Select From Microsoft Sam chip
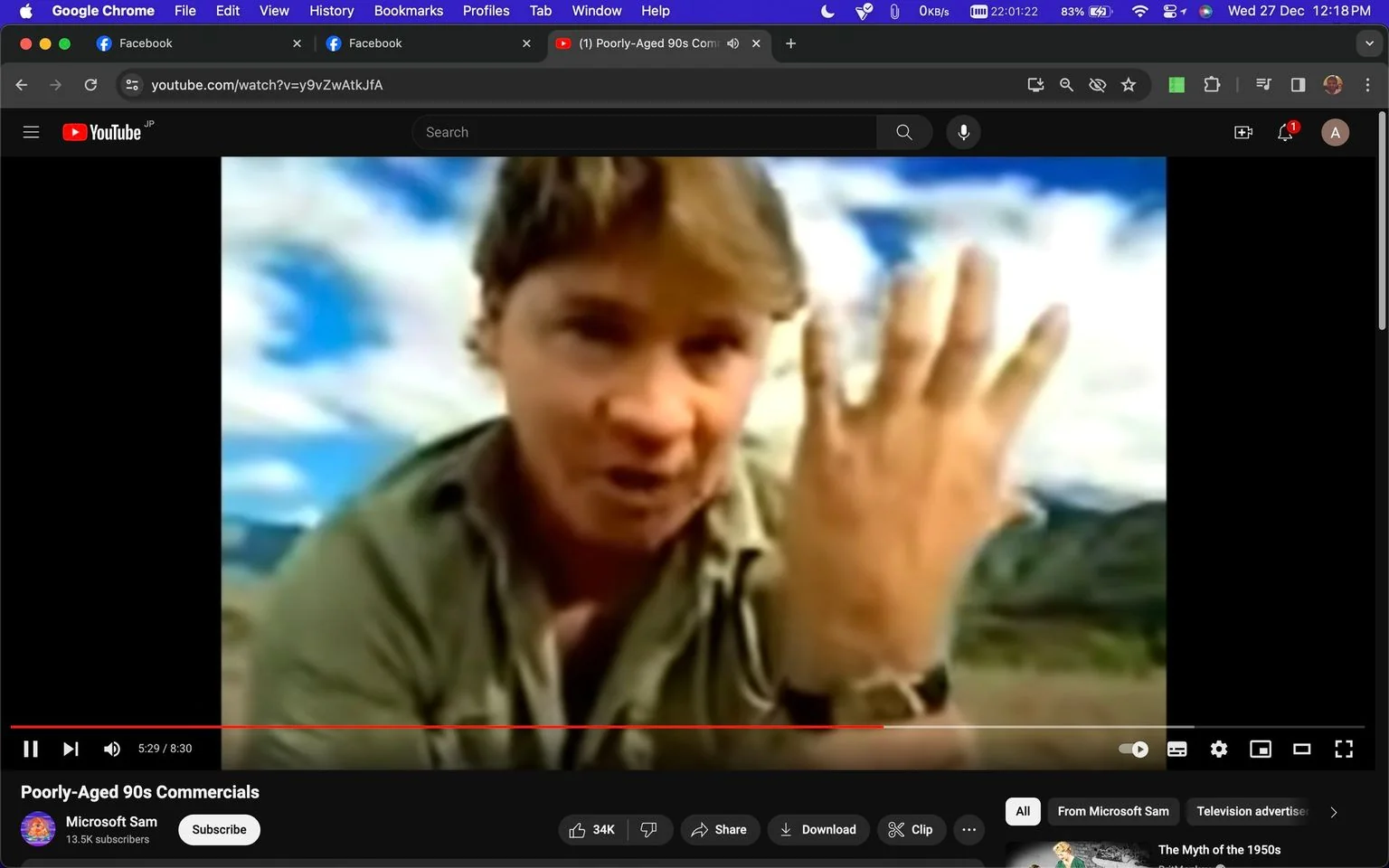Screen dimensions: 1389x868 click(x=1113, y=811)
